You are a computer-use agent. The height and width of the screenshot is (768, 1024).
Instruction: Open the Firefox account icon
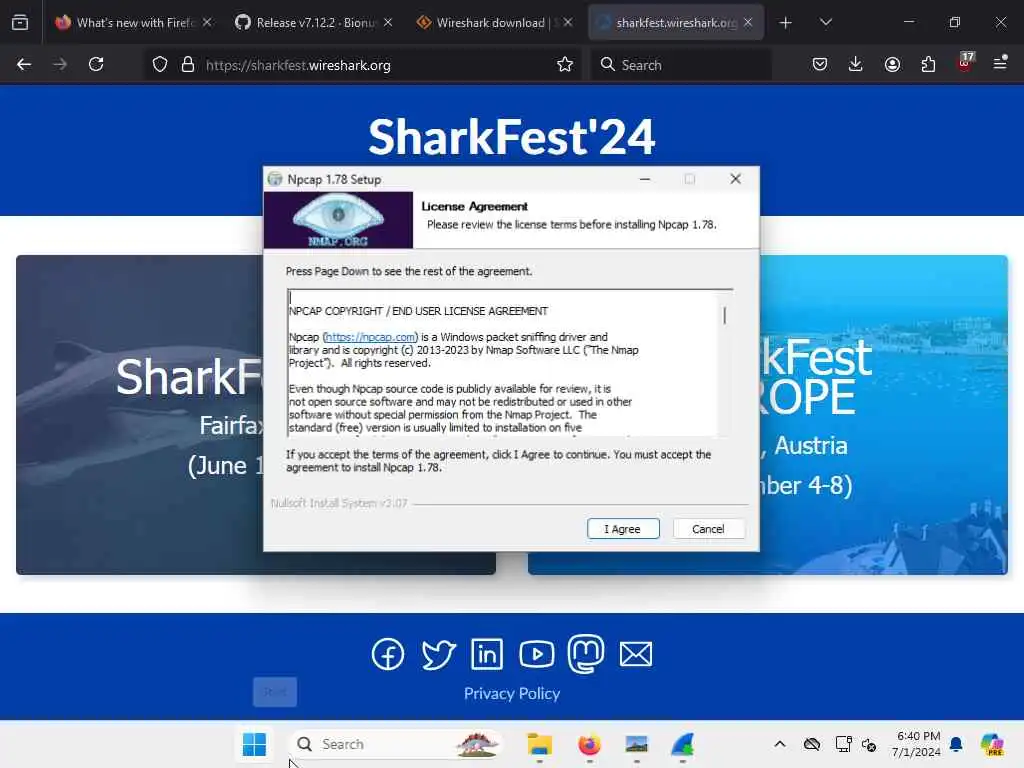892,64
